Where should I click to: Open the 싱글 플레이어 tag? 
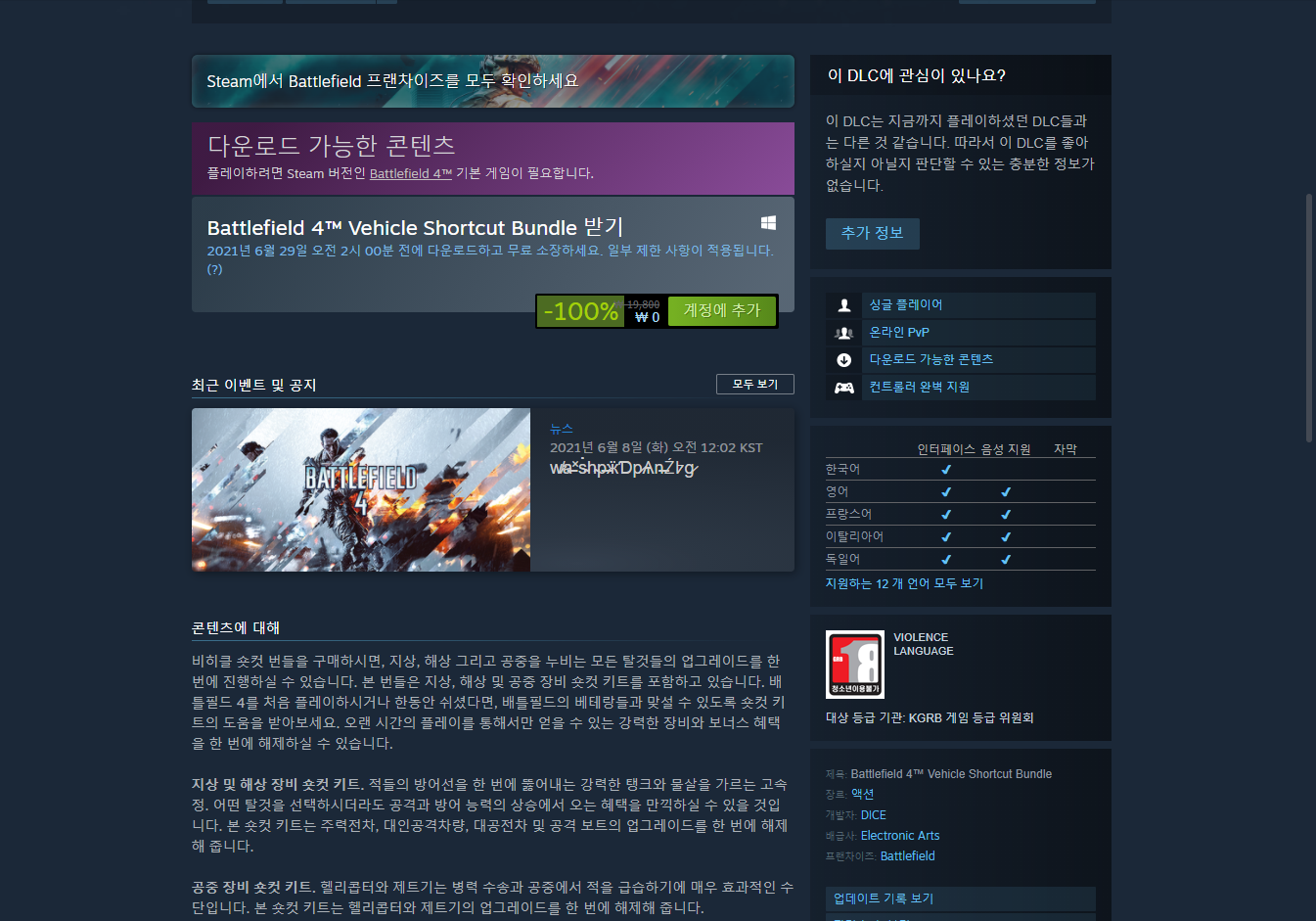click(x=906, y=305)
